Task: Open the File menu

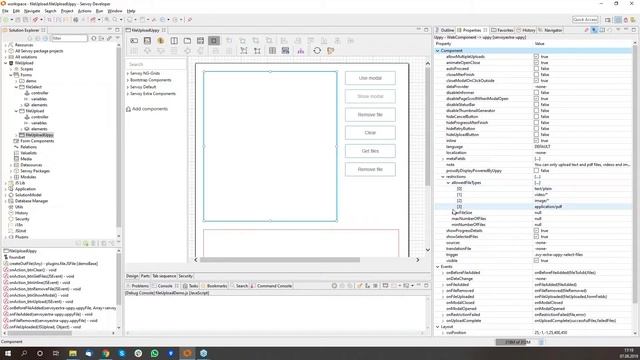Action: (x=5, y=11)
